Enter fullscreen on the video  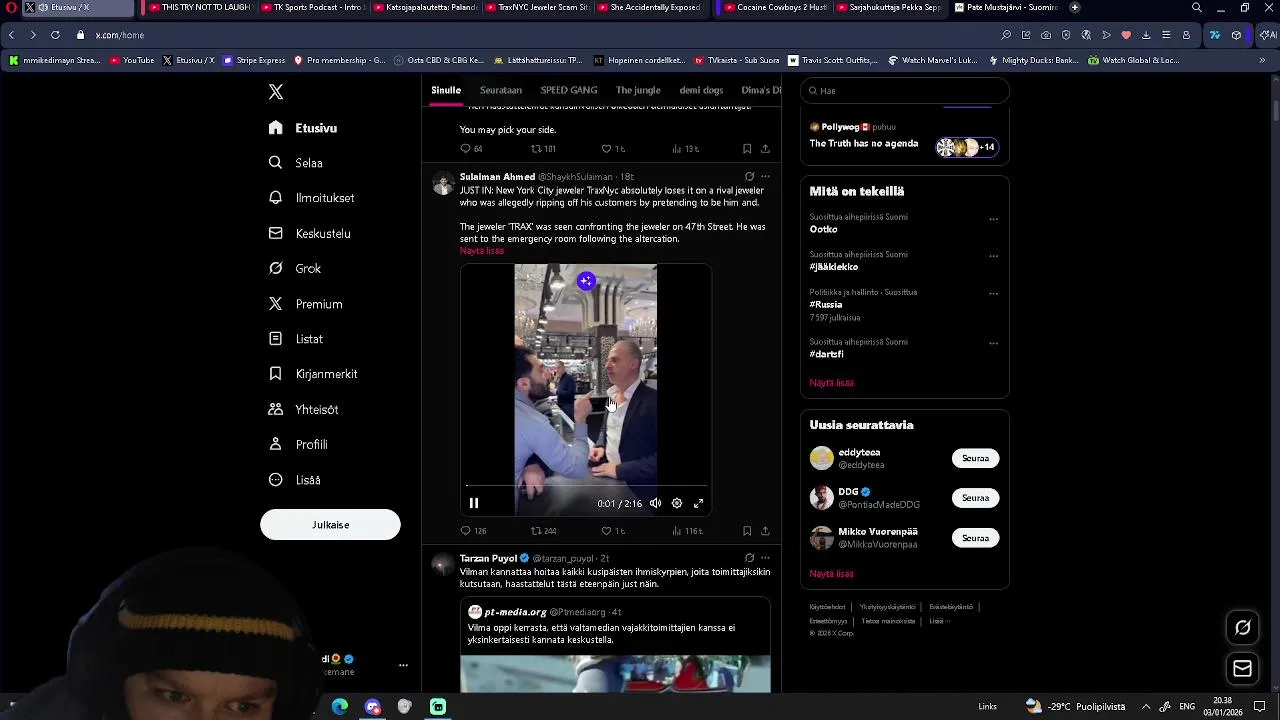(699, 503)
